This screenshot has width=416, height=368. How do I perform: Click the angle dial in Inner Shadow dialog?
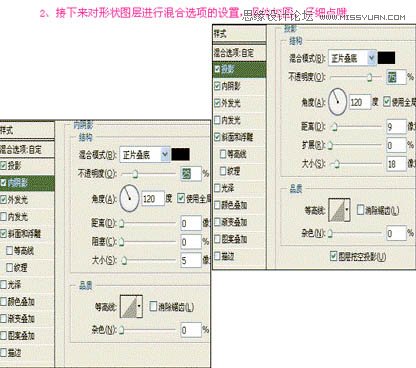pos(129,199)
